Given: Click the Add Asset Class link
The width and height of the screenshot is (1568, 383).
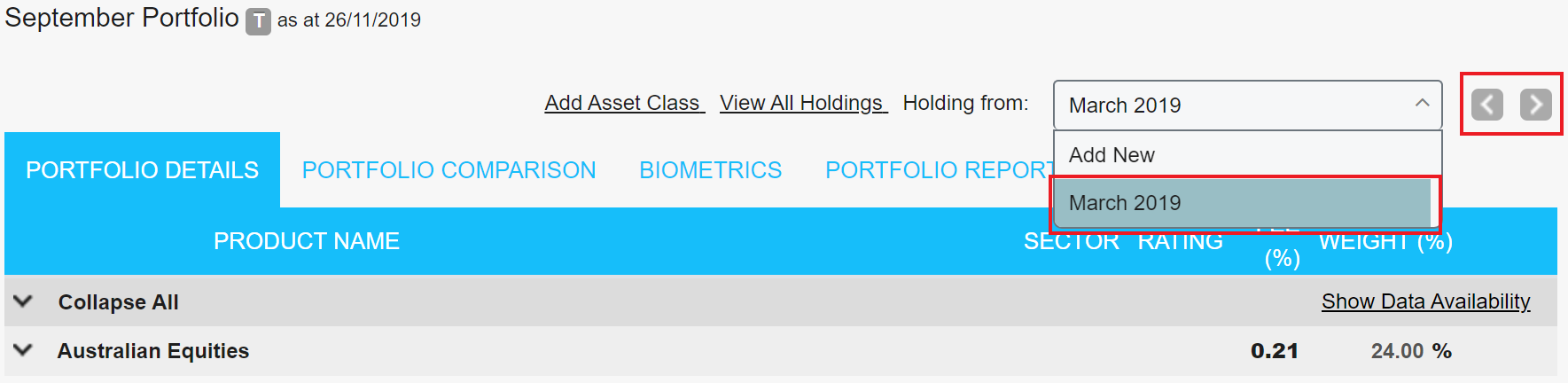Looking at the screenshot, I should (624, 103).
